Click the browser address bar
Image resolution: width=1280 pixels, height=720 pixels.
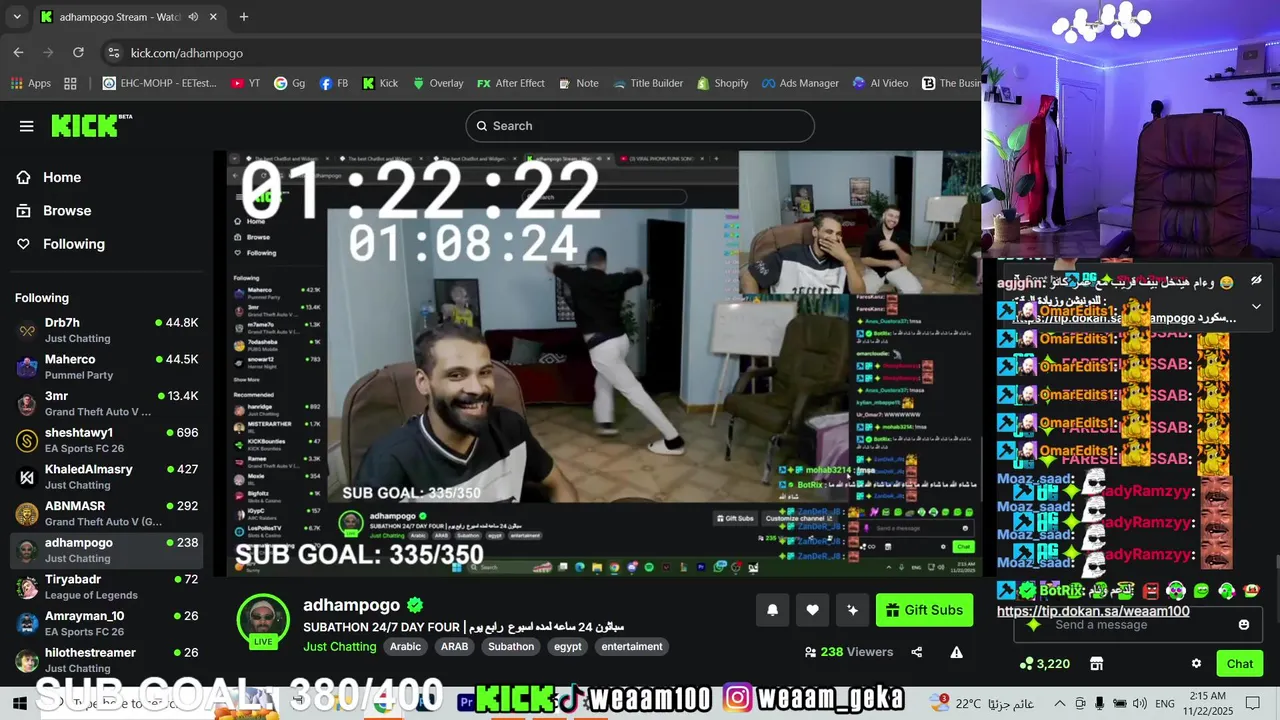[x=540, y=53]
